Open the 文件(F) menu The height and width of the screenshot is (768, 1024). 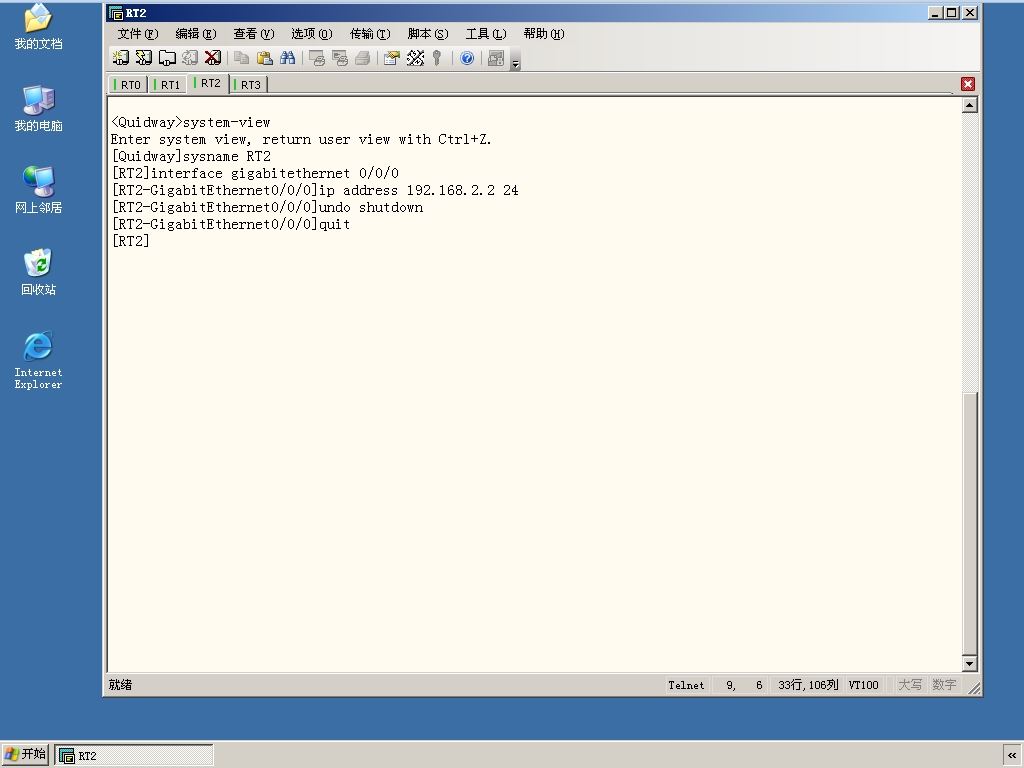point(138,34)
